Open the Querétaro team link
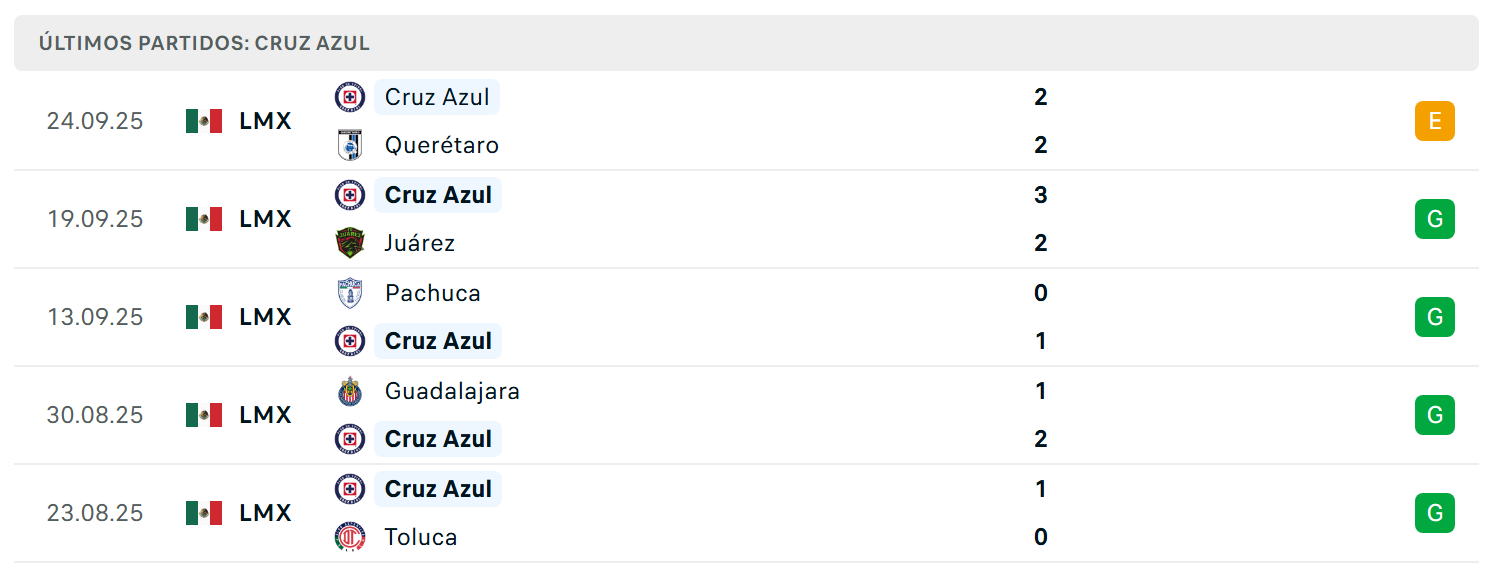 442,145
